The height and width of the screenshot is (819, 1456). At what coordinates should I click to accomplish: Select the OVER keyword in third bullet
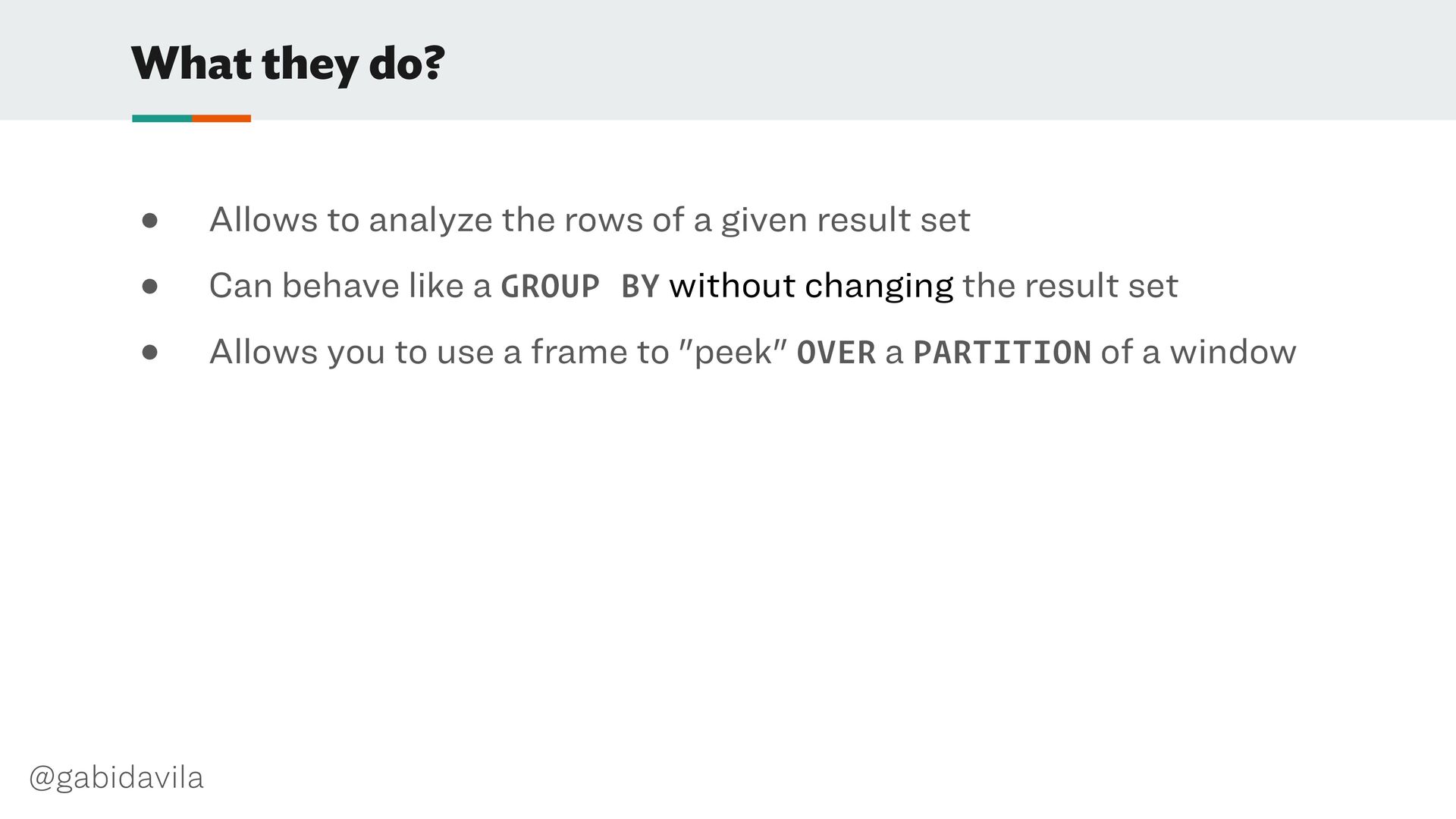coord(836,353)
